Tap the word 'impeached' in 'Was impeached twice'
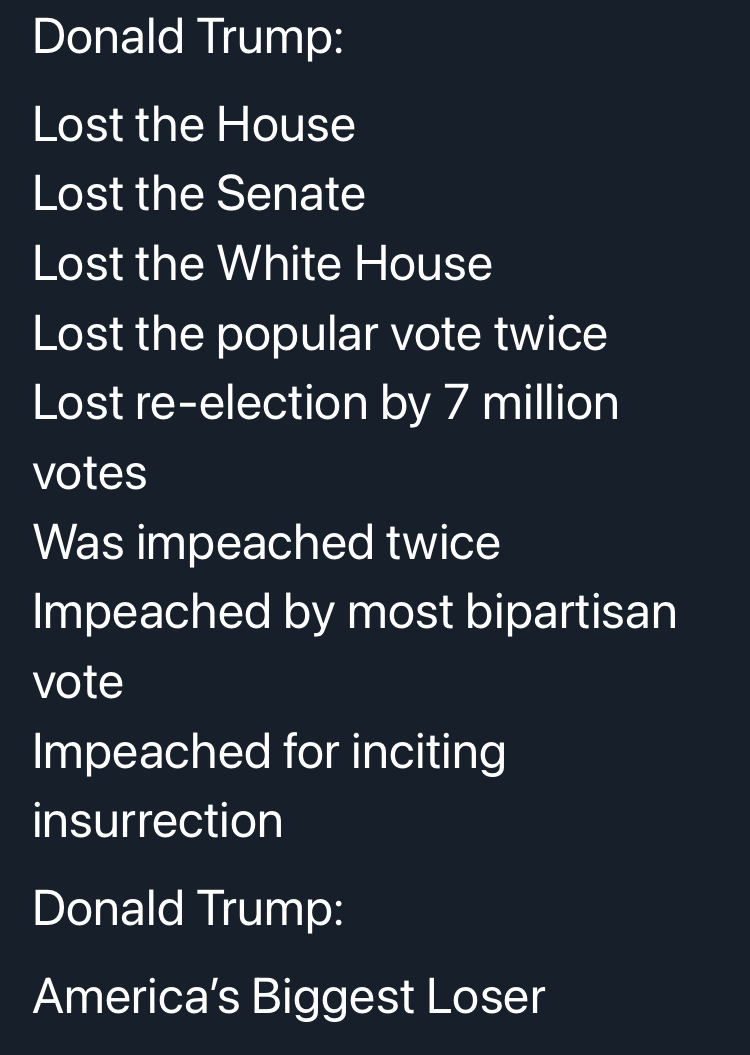This screenshot has width=750, height=1055. [255, 544]
